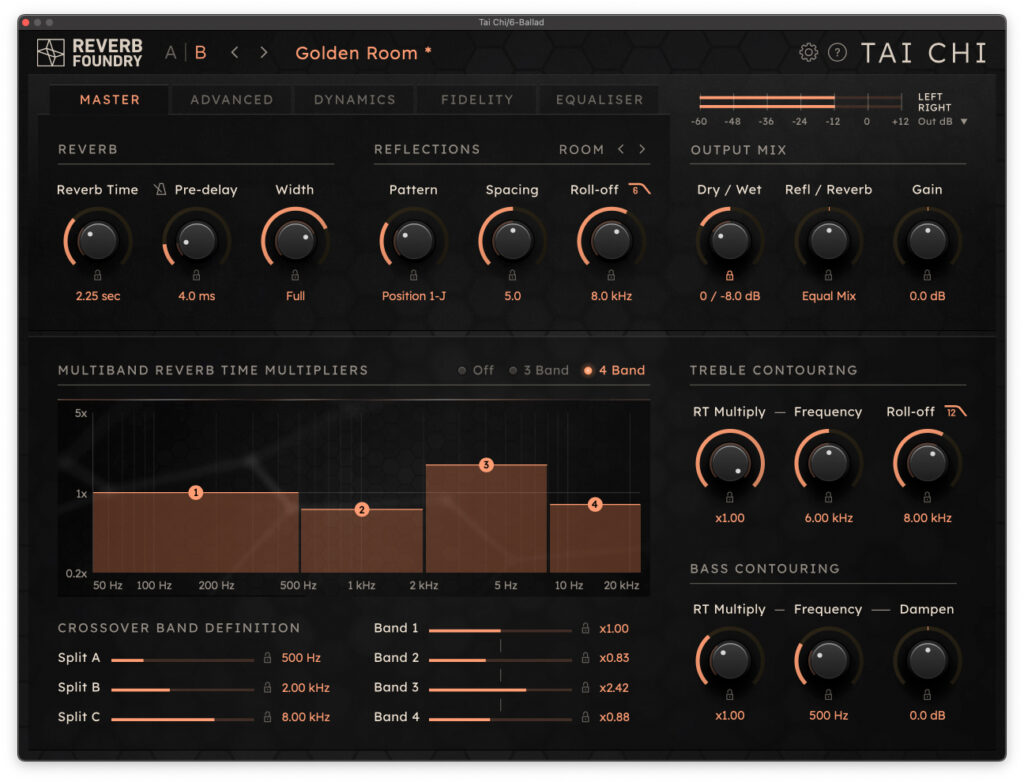Image resolution: width=1024 pixels, height=782 pixels.
Task: Switch to the FIDELITY tab
Action: [477, 99]
